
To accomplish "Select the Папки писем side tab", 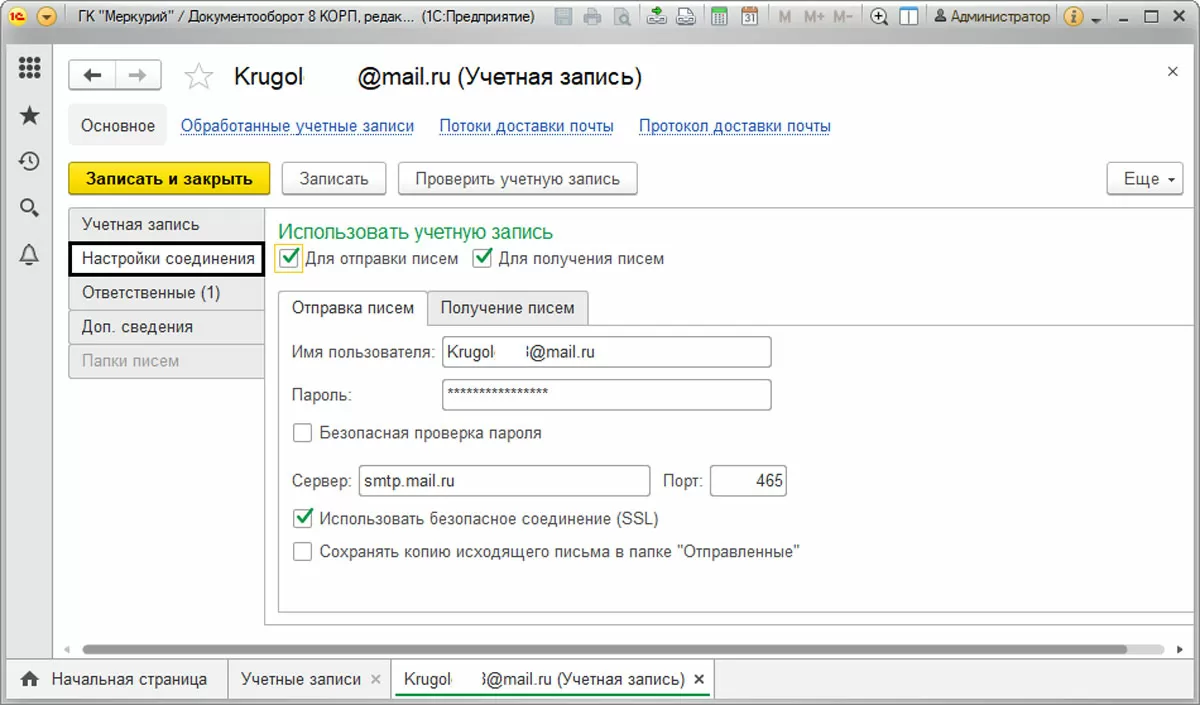I will pos(166,361).
